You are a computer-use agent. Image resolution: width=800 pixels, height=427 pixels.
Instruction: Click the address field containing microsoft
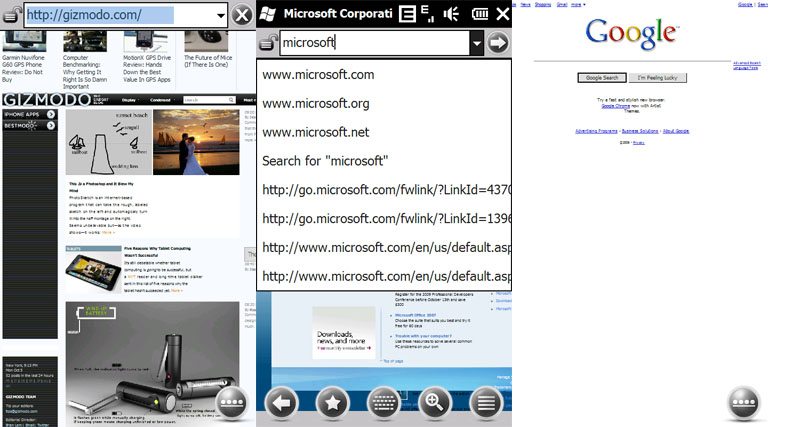(x=374, y=43)
